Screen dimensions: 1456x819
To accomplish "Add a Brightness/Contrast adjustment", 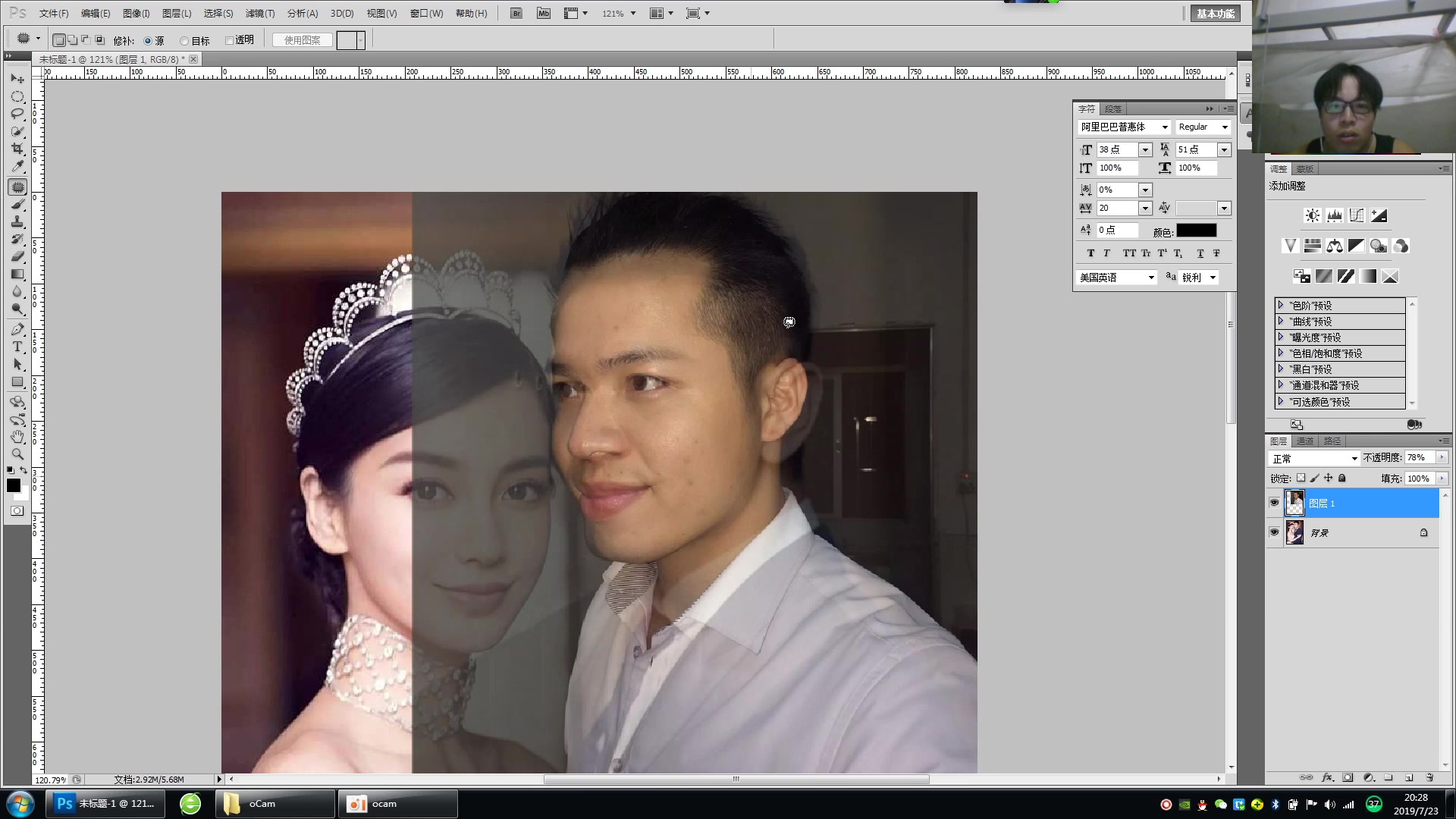I will click(x=1312, y=216).
